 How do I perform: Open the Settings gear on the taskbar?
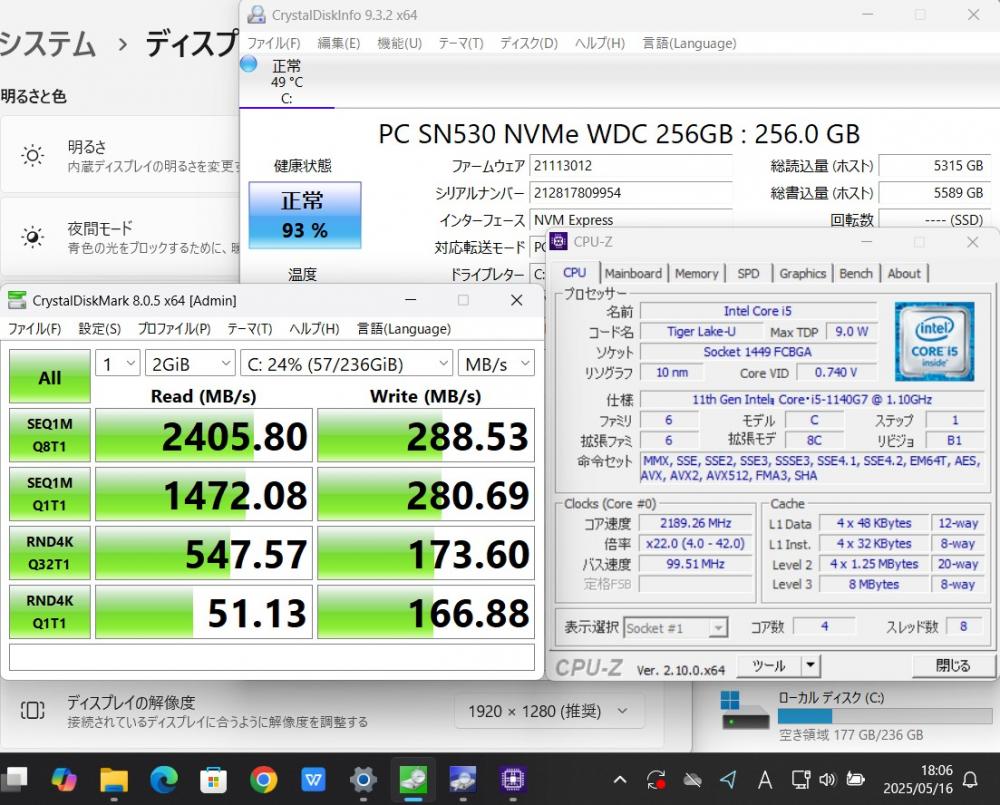pos(364,779)
